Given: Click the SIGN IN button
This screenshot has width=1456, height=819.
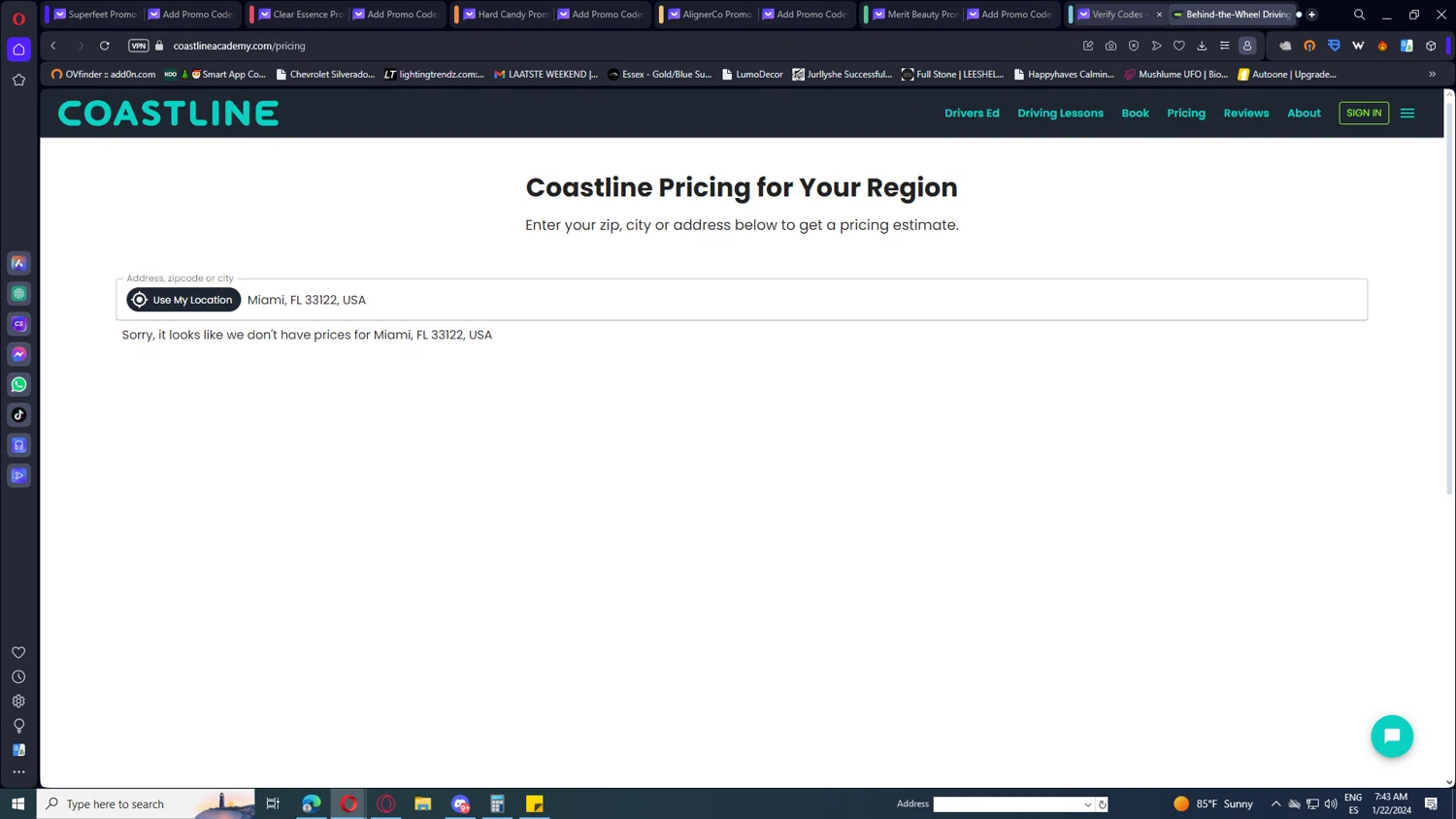Looking at the screenshot, I should click(x=1364, y=113).
